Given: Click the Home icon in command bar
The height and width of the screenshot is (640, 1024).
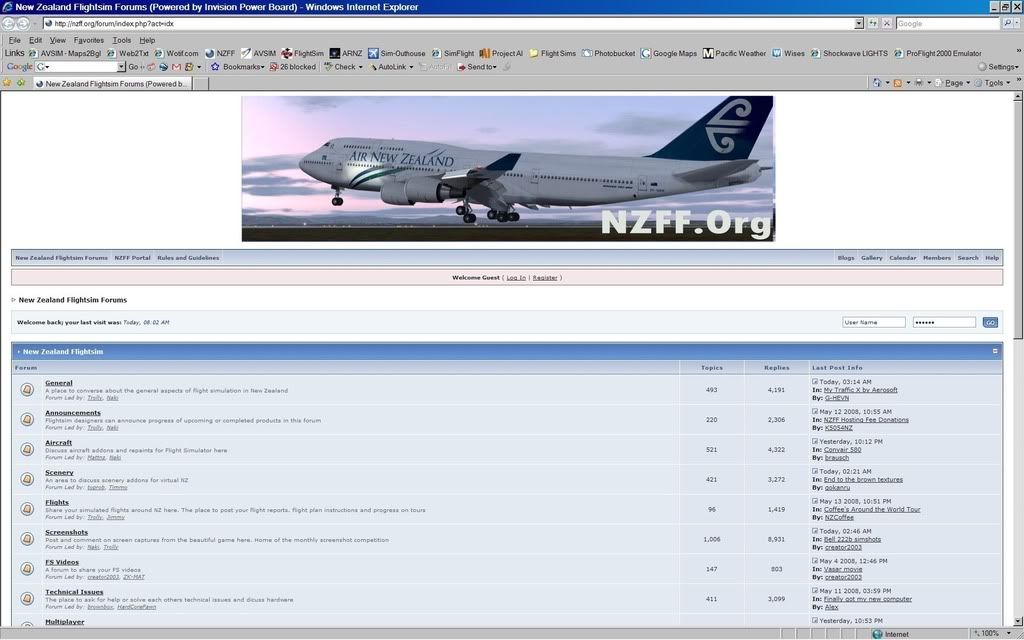Looking at the screenshot, I should pos(877,83).
